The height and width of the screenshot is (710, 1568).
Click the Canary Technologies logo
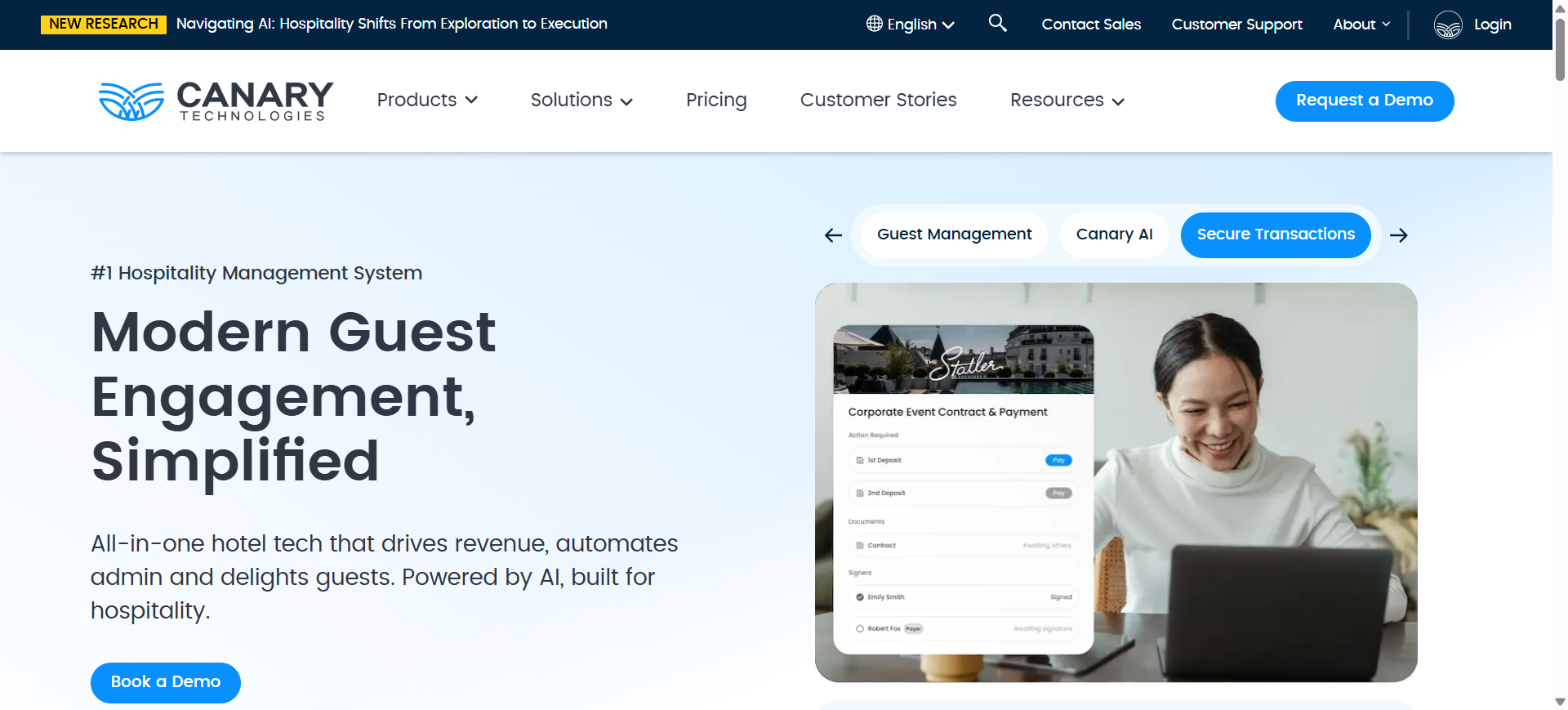point(216,101)
